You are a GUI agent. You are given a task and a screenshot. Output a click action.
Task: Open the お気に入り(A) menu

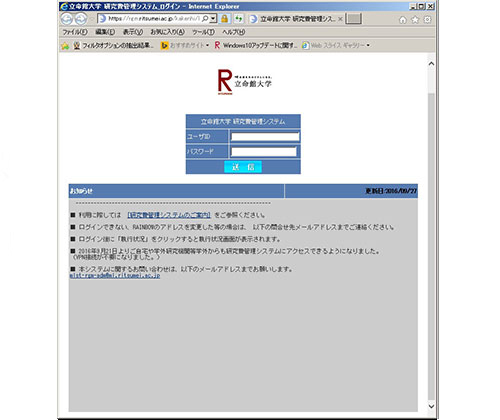[x=167, y=32]
